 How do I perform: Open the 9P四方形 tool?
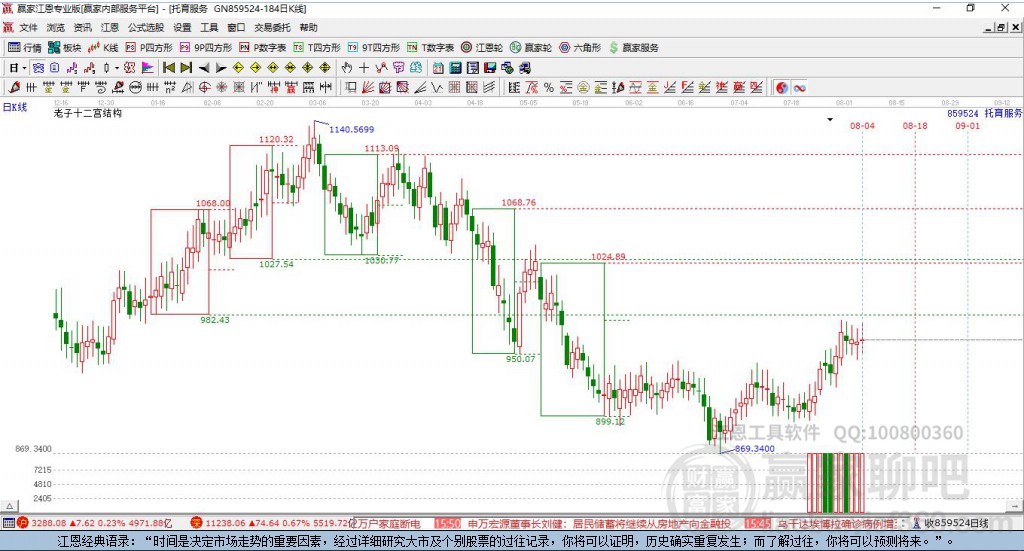tap(206, 48)
